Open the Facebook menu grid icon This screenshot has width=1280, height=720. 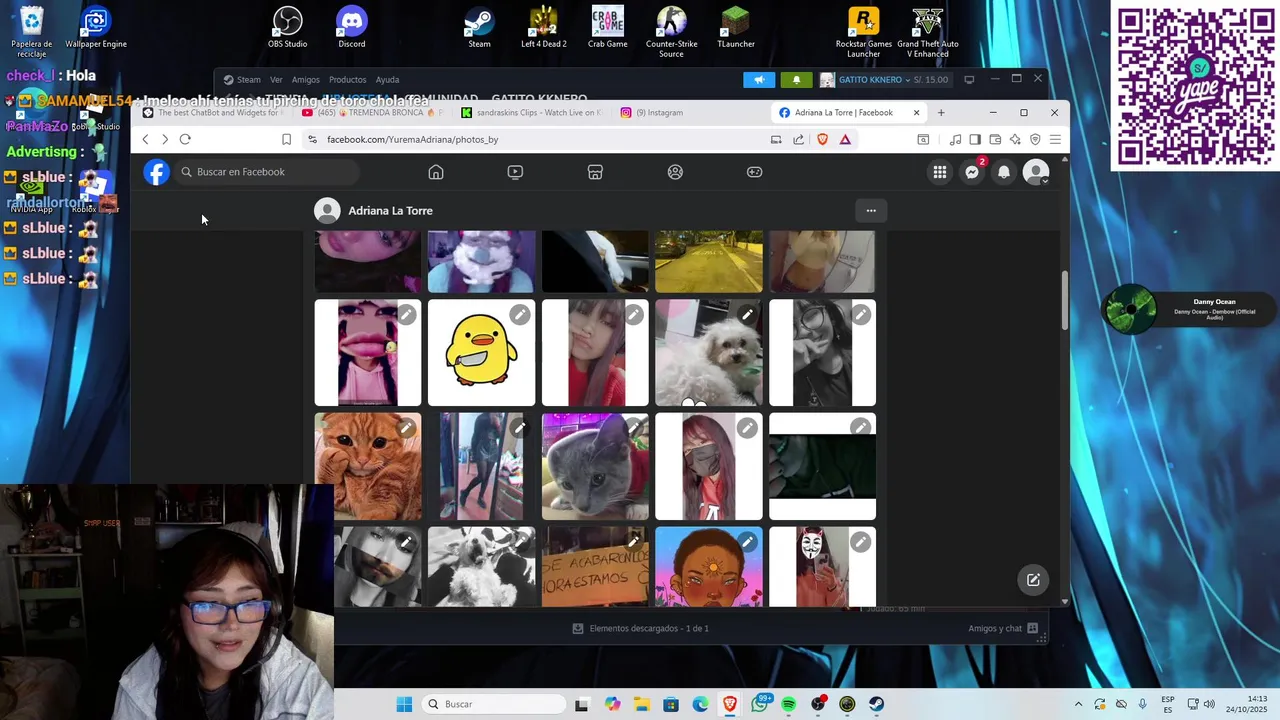click(x=940, y=172)
